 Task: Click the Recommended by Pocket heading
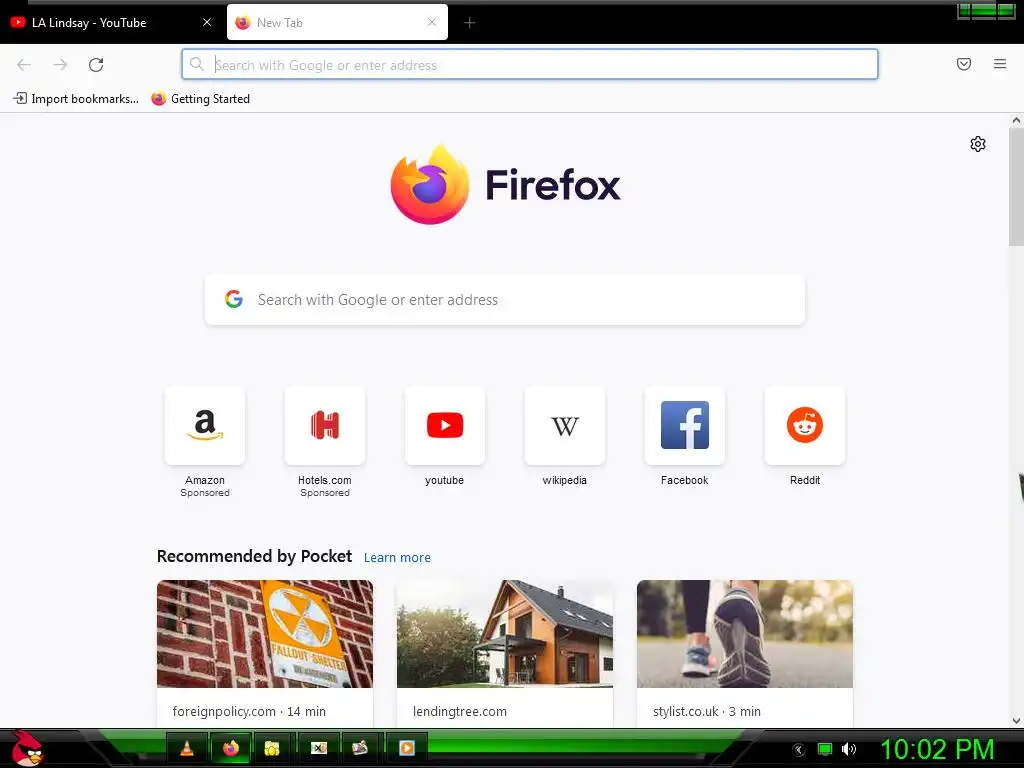click(x=254, y=556)
